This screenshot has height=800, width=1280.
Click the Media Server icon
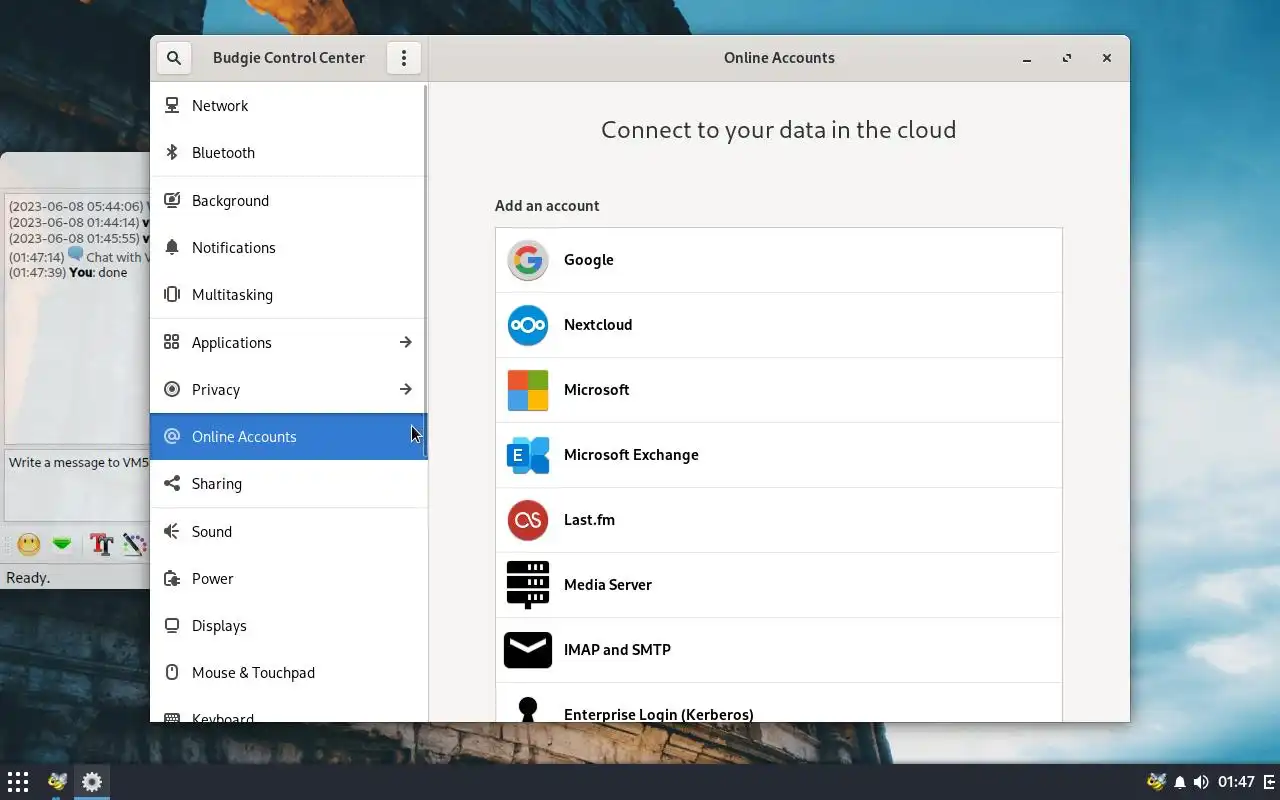(x=528, y=585)
